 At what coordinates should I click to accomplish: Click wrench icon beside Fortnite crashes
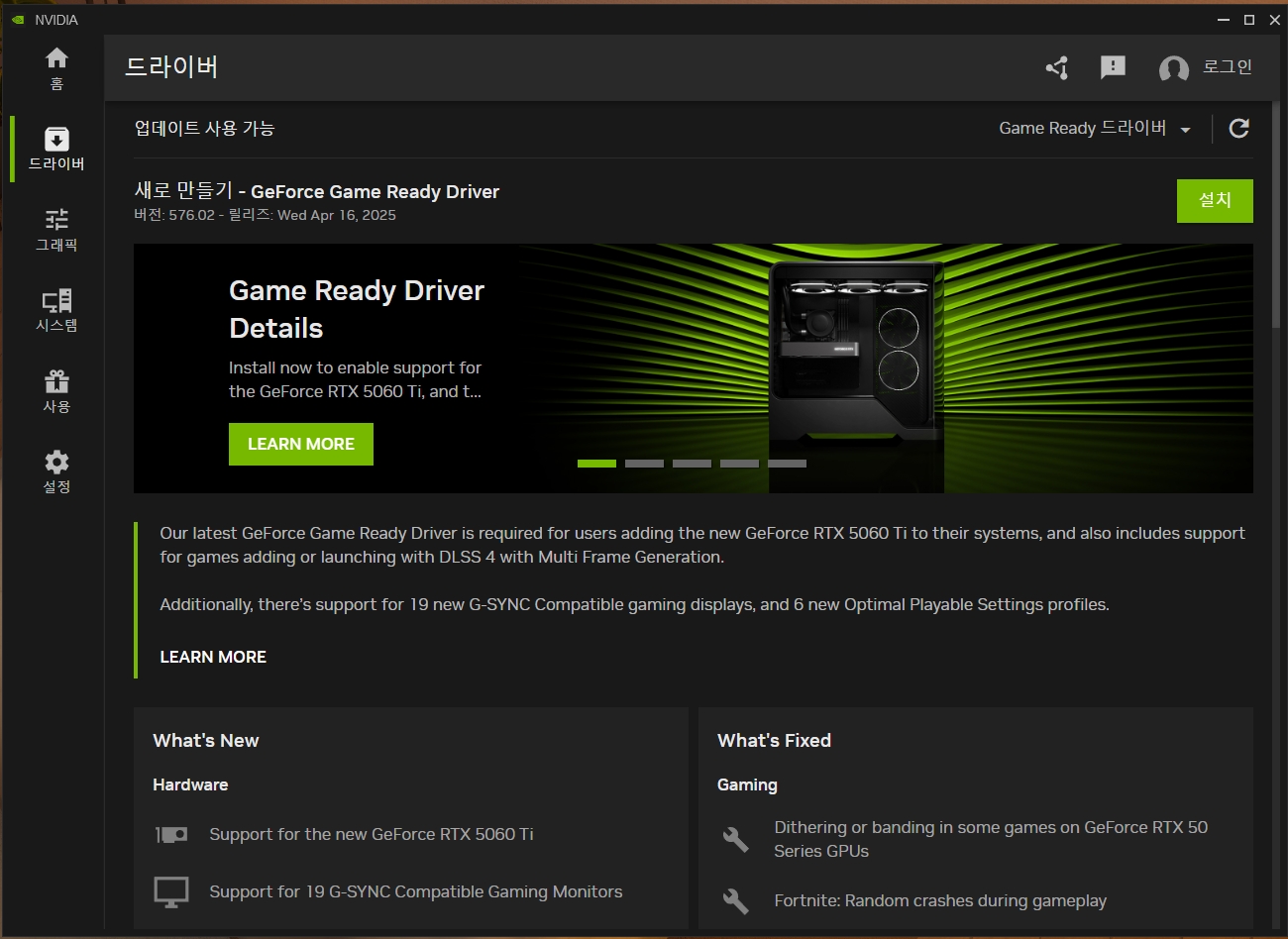click(735, 900)
